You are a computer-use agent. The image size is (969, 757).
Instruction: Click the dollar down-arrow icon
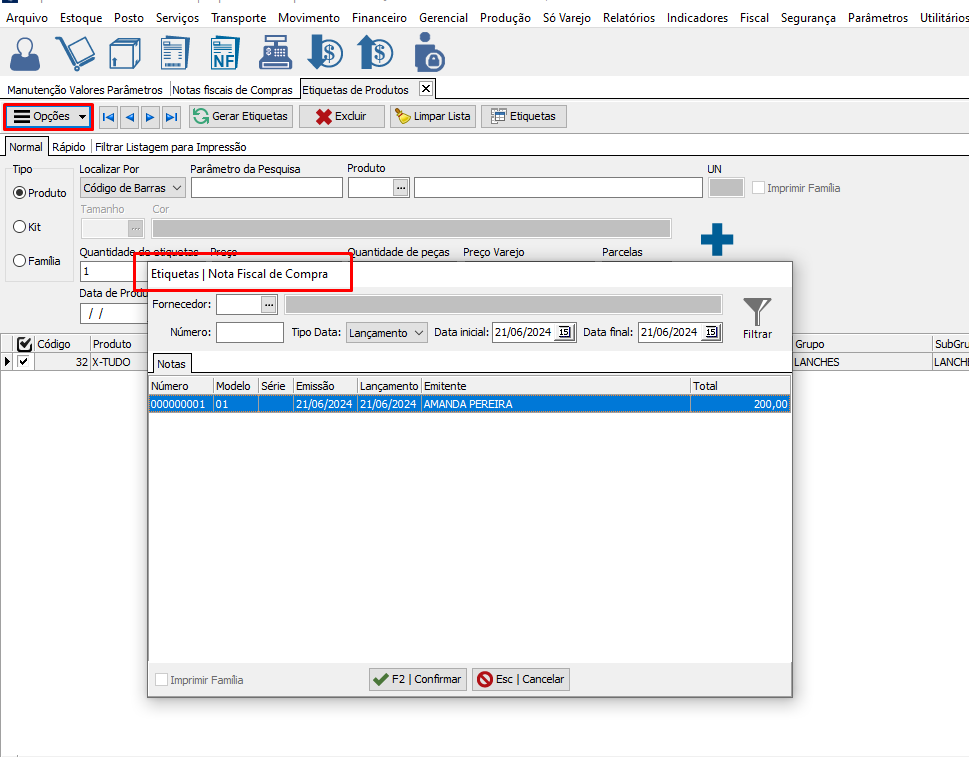[x=325, y=53]
